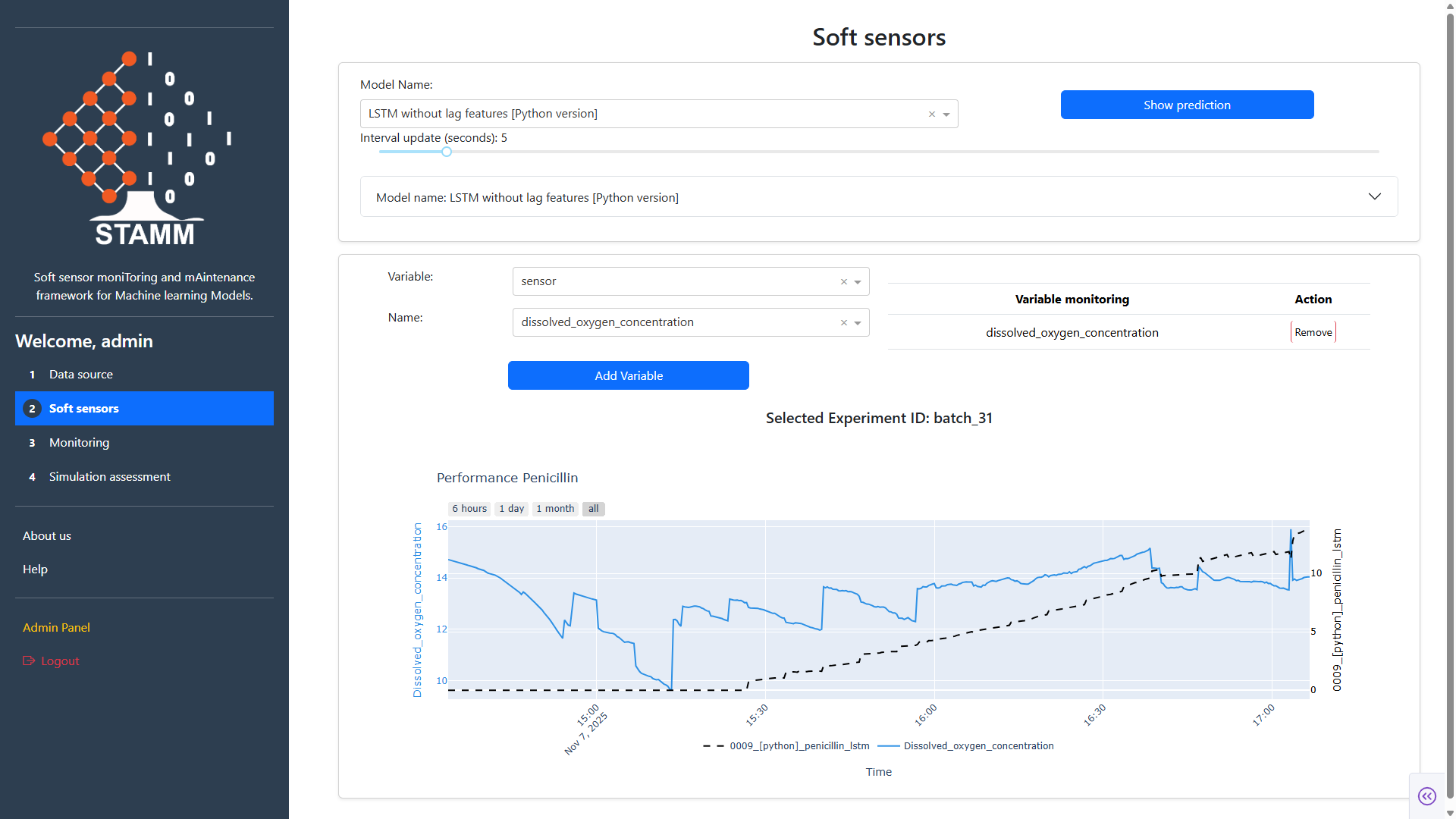Clear the Model Name selection with X

[x=932, y=115]
